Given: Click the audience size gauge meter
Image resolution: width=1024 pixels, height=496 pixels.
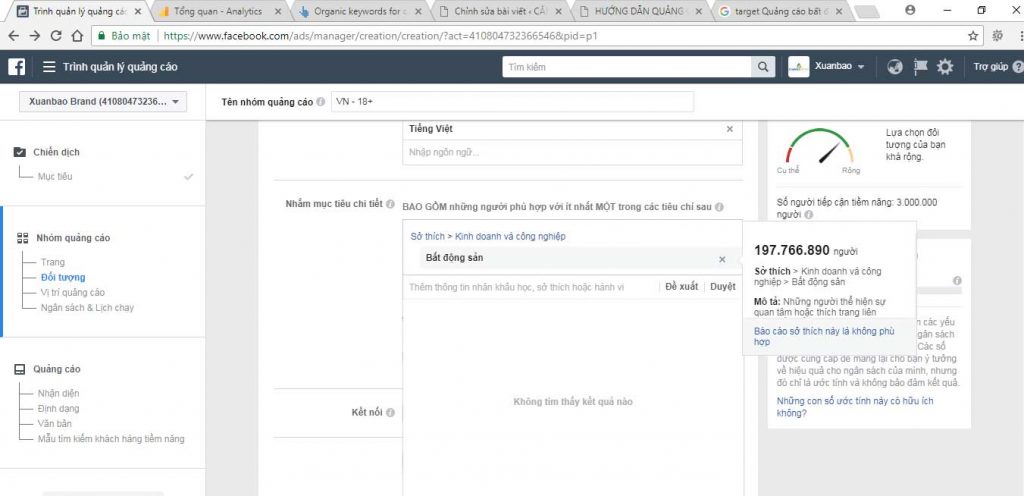Looking at the screenshot, I should tap(819, 147).
